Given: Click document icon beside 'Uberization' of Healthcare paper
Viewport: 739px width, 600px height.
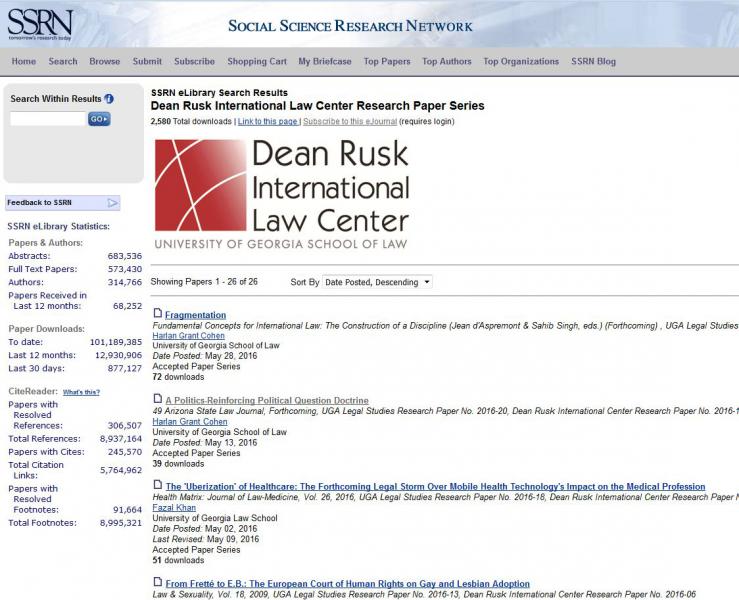Looking at the screenshot, I should (x=157, y=486).
